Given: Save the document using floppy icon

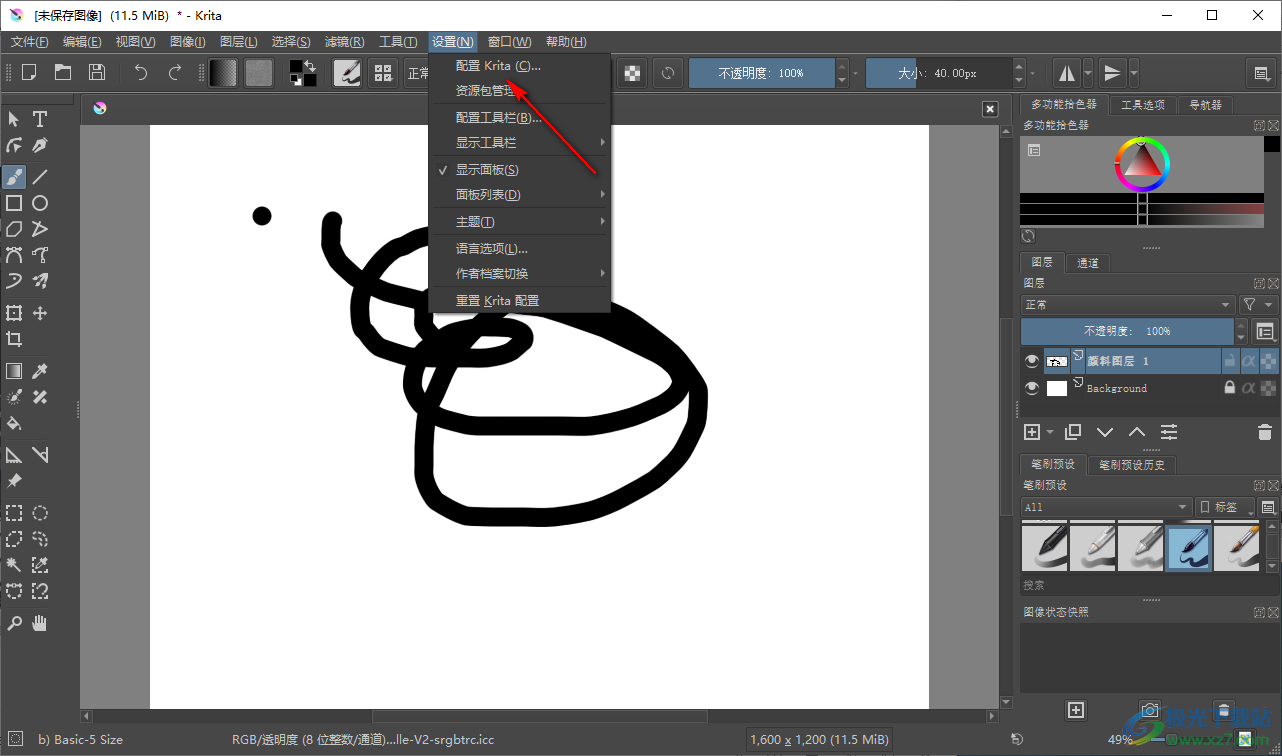Looking at the screenshot, I should [x=97, y=72].
